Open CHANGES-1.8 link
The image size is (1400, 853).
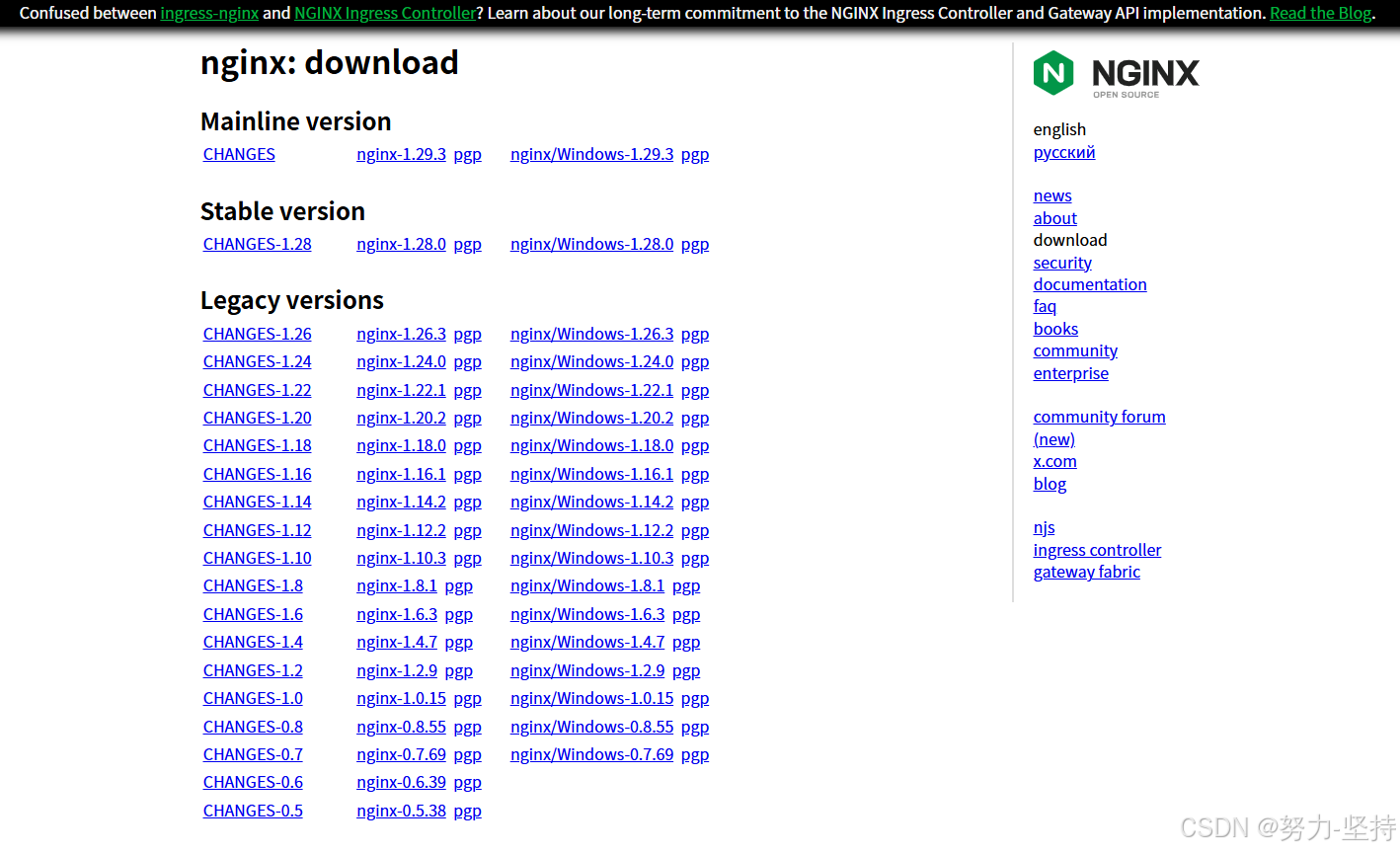253,585
